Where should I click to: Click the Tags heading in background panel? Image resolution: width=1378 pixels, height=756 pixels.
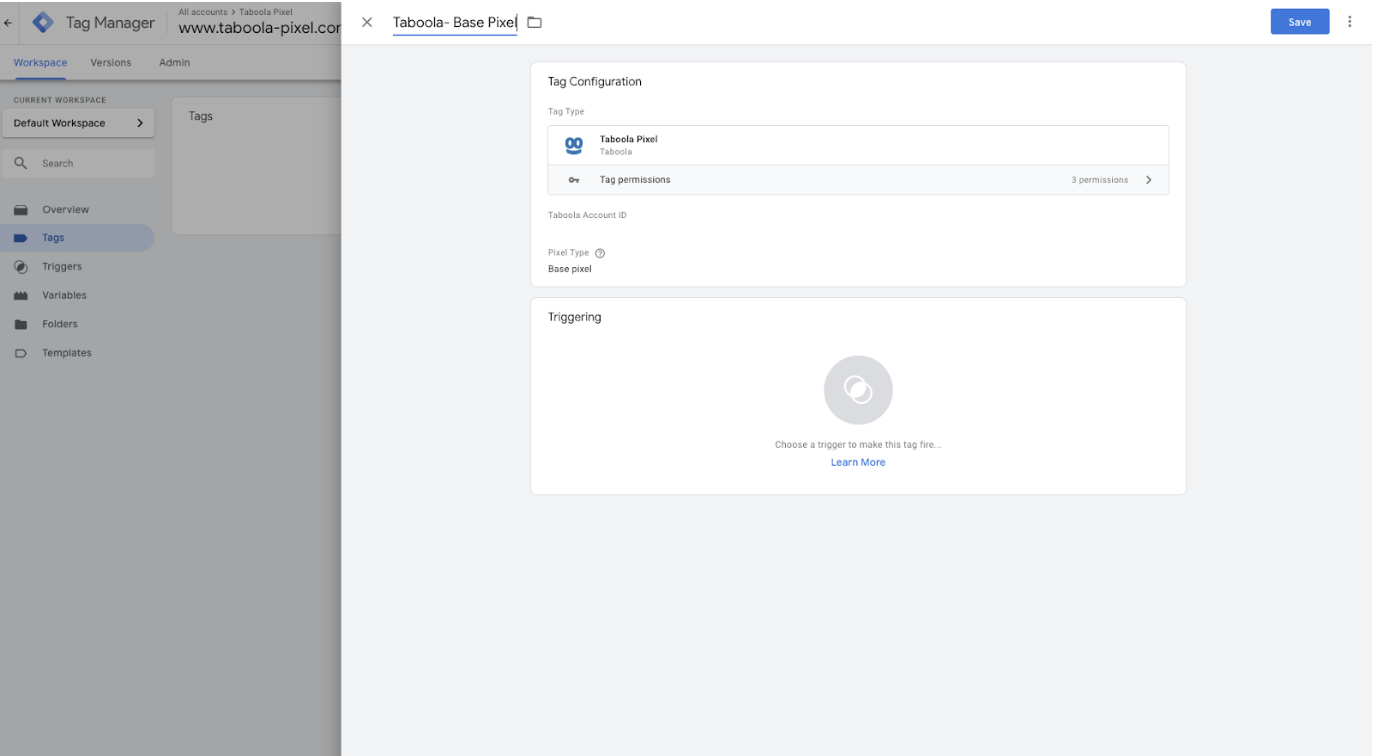(x=201, y=116)
